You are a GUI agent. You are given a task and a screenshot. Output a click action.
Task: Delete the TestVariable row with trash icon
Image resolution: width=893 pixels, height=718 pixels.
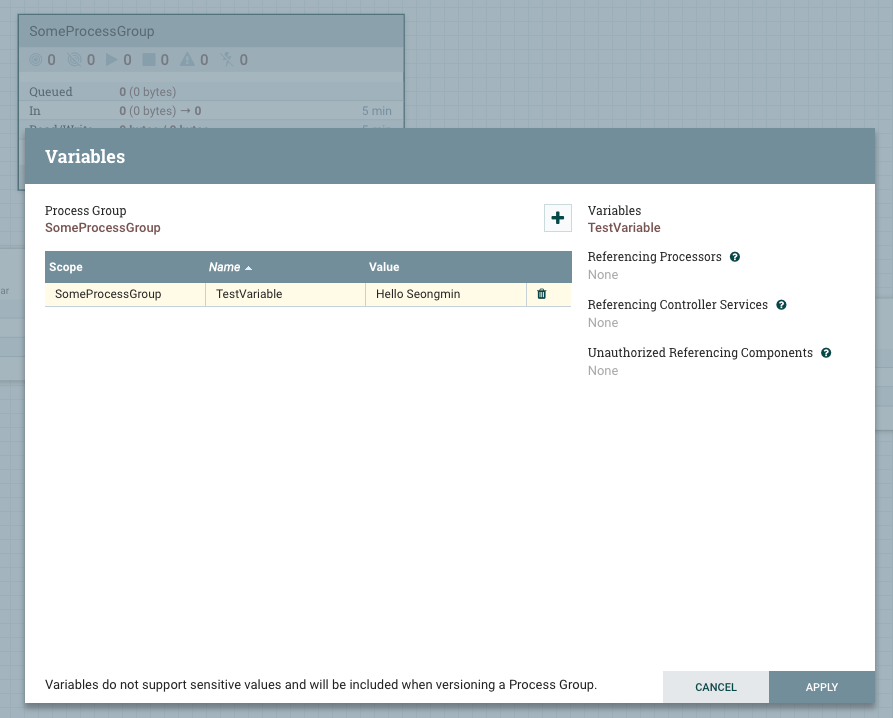(542, 294)
